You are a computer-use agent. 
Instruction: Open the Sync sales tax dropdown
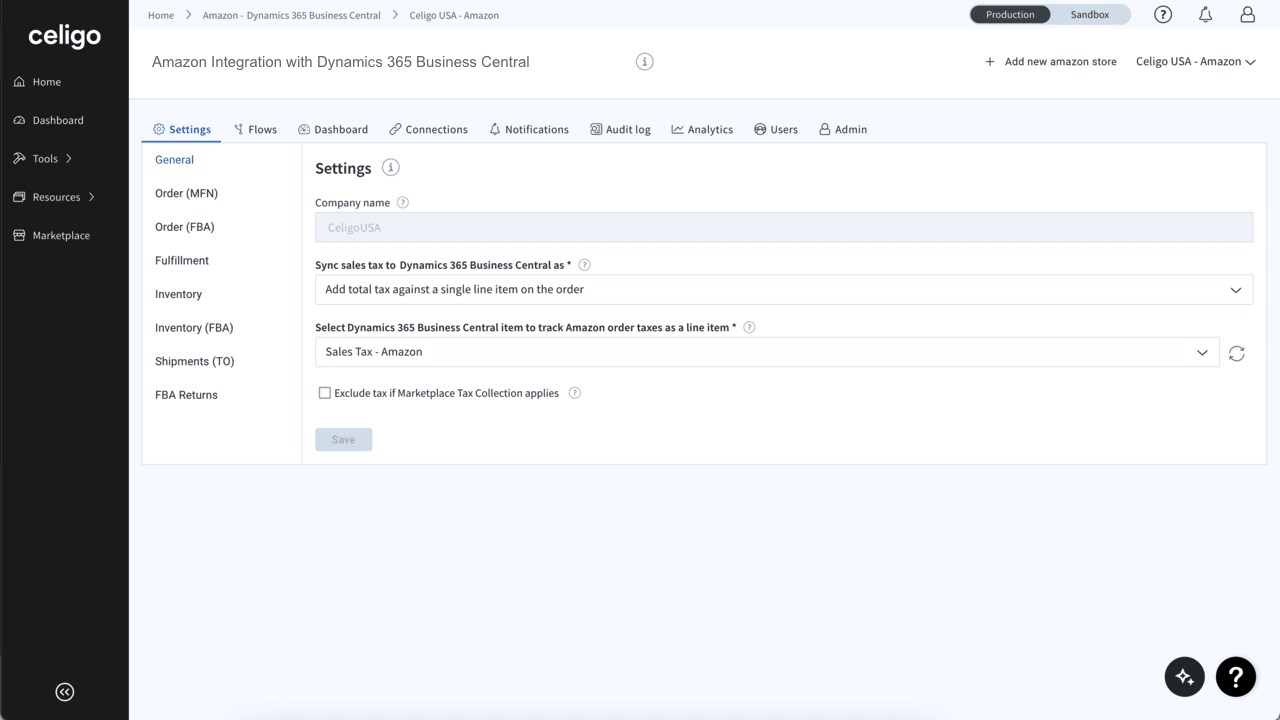[x=784, y=289]
